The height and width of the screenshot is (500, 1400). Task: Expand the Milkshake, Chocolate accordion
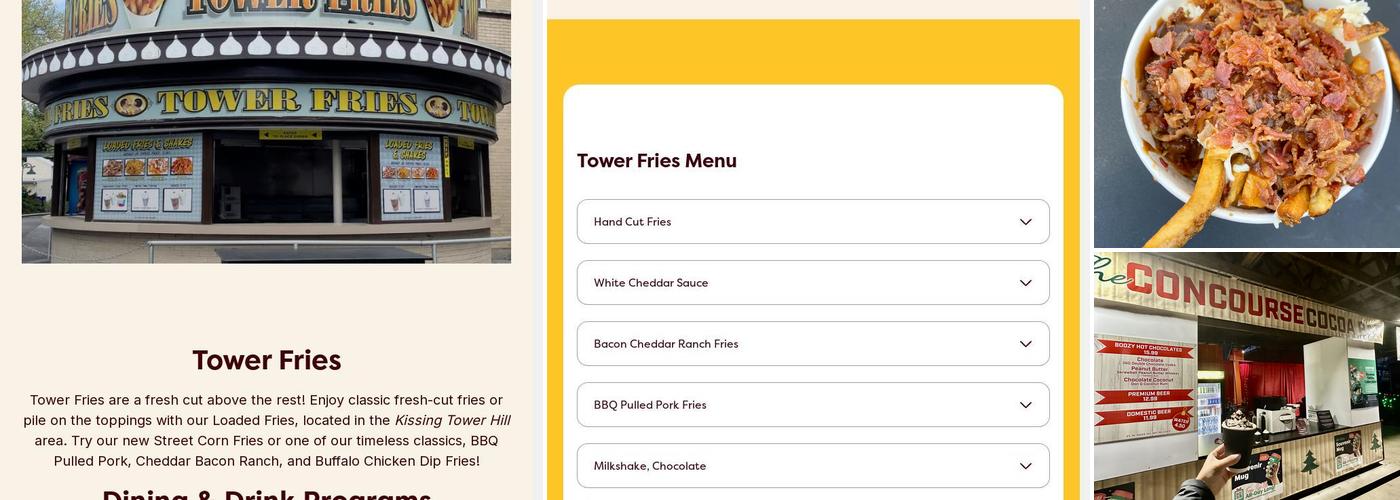pos(813,465)
